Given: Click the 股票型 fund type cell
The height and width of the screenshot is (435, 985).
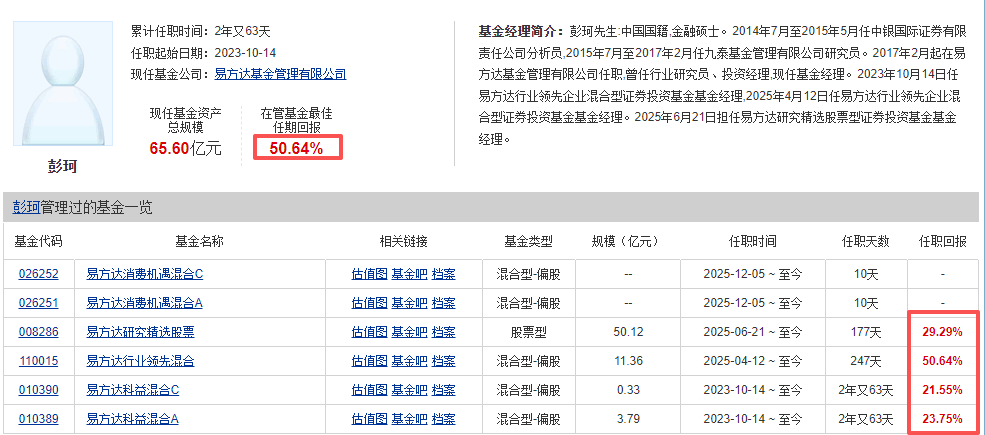Looking at the screenshot, I should coord(528,332).
